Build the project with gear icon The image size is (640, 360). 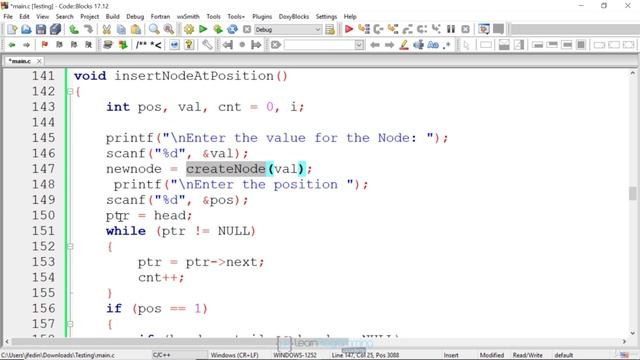[189, 29]
